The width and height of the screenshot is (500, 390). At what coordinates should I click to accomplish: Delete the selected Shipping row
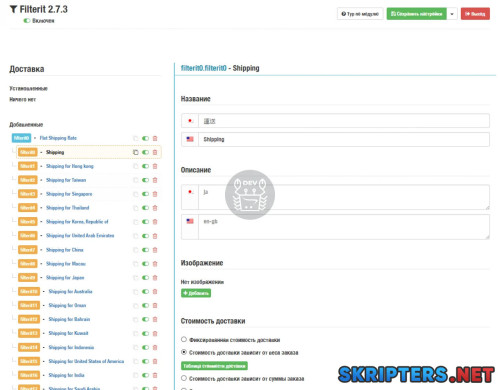tap(155, 152)
